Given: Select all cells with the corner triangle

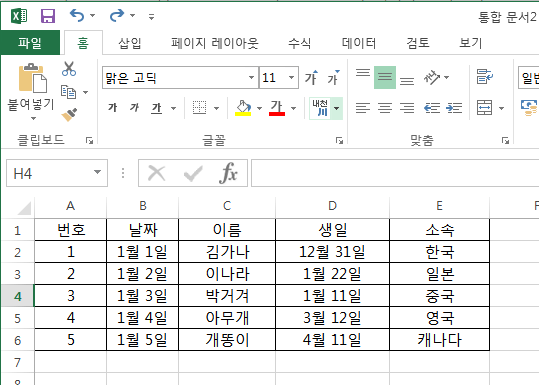Looking at the screenshot, I should coord(24,208).
